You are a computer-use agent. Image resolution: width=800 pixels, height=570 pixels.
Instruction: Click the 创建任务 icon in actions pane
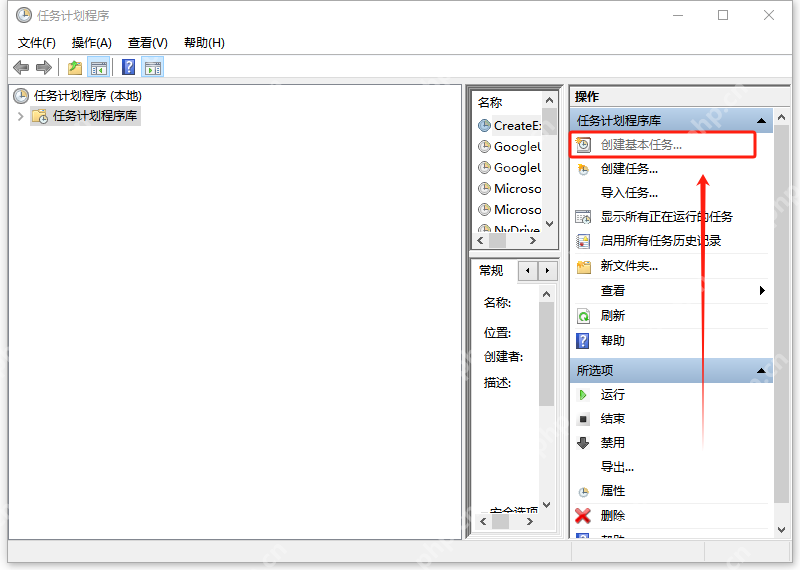click(583, 169)
